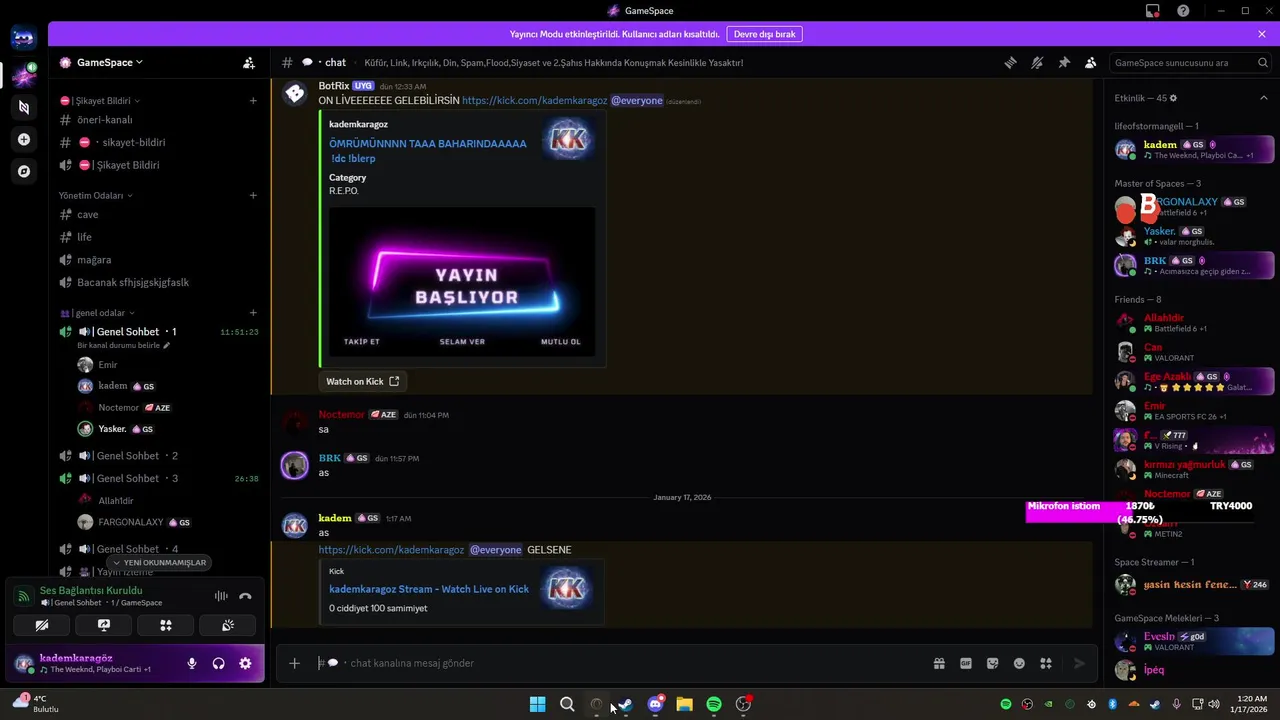Open the sikayet-bildiri text channel
Viewport: 1280px width, 720px height.
(160, 142)
